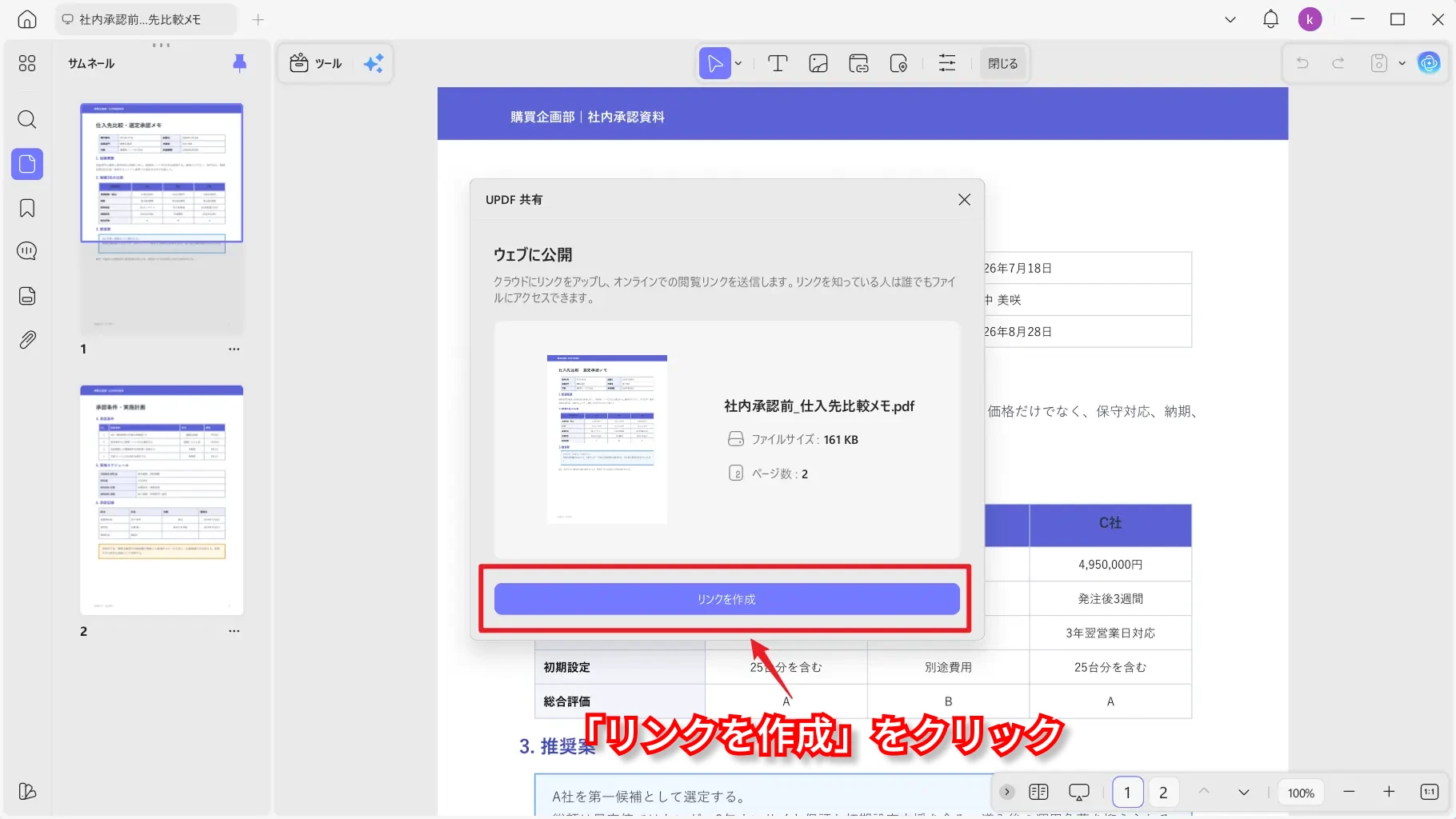Set actual size 1:1 view
Screen dimensions: 1456x819
click(1430, 792)
